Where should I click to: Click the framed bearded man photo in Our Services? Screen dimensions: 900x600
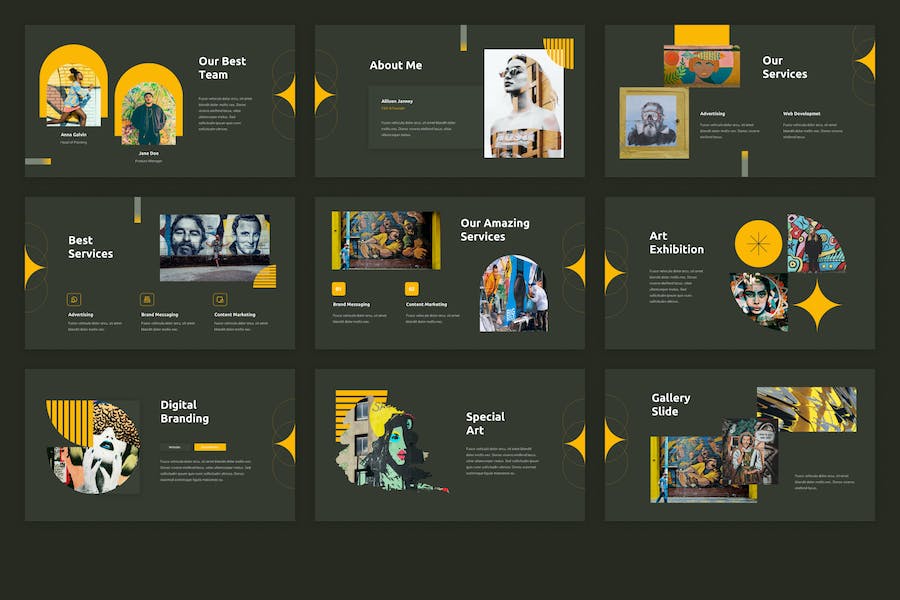coord(653,123)
